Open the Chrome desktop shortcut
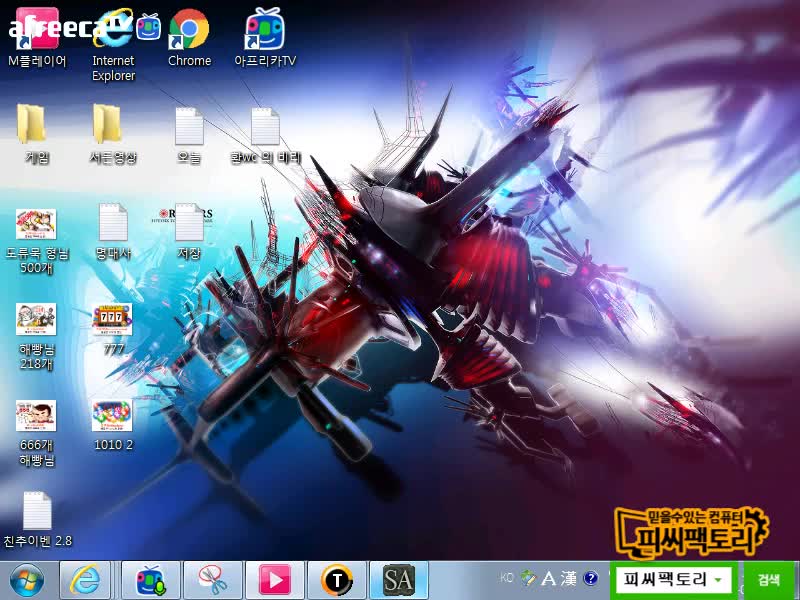The height and width of the screenshot is (600, 800). [x=189, y=32]
